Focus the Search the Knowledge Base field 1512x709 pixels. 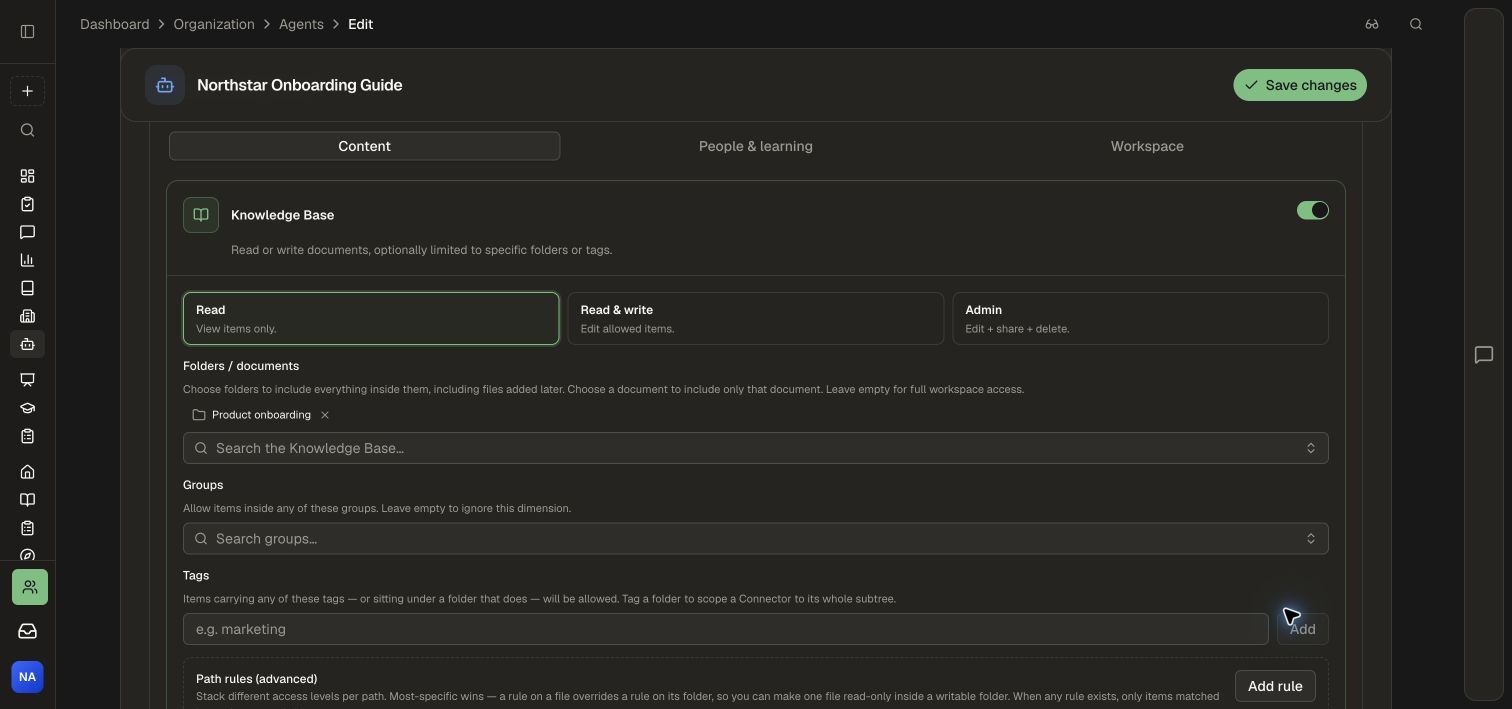pos(756,448)
